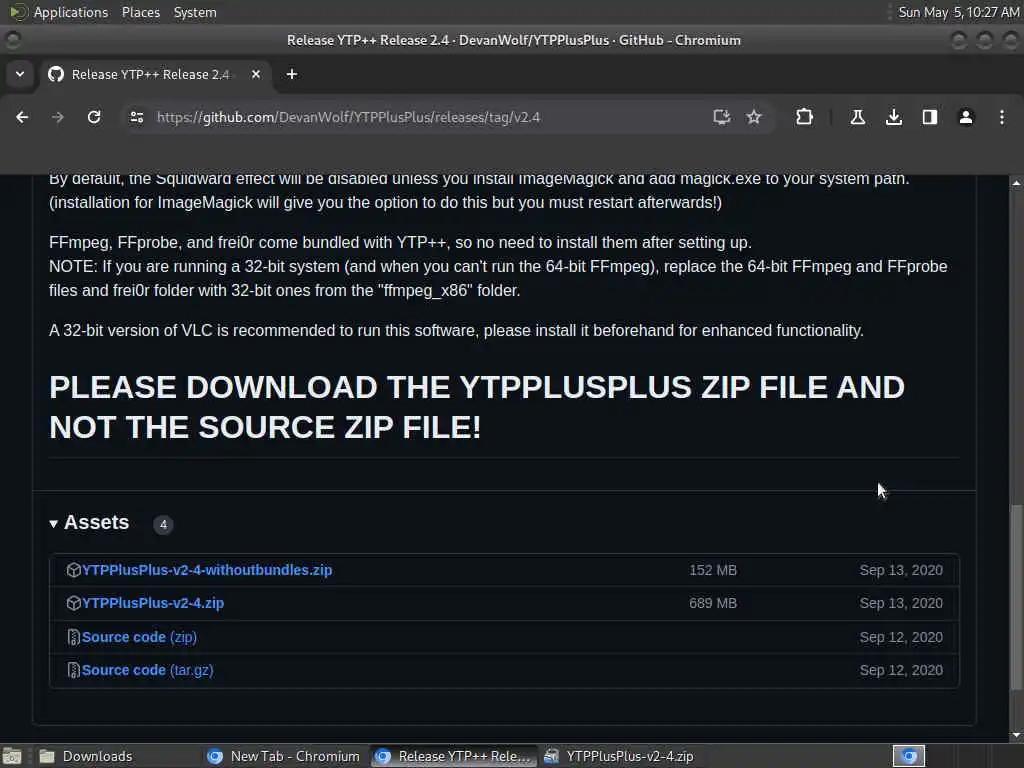Click the 689 MB size text
1024x768 pixels.
[712, 603]
